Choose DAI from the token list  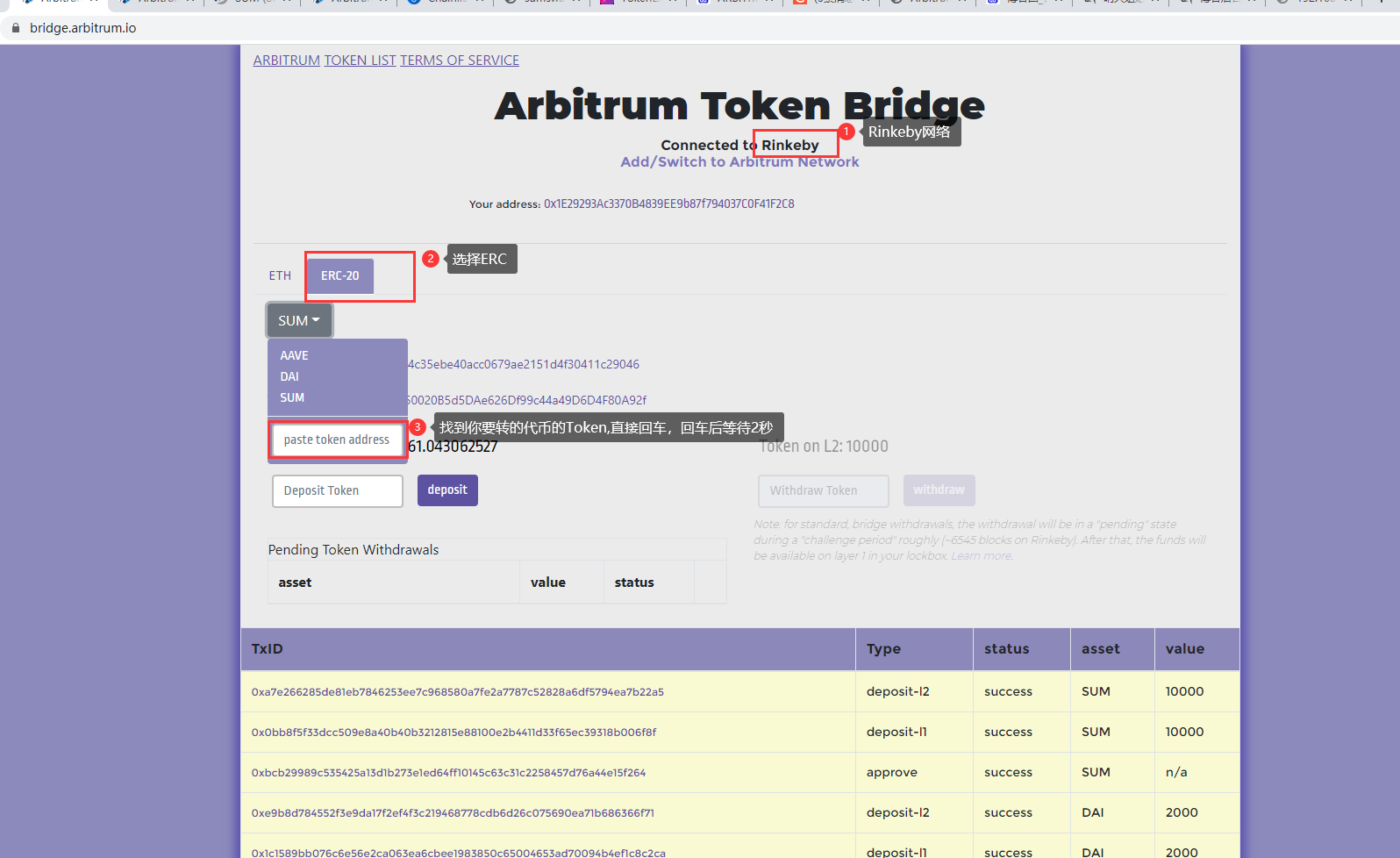click(x=289, y=376)
